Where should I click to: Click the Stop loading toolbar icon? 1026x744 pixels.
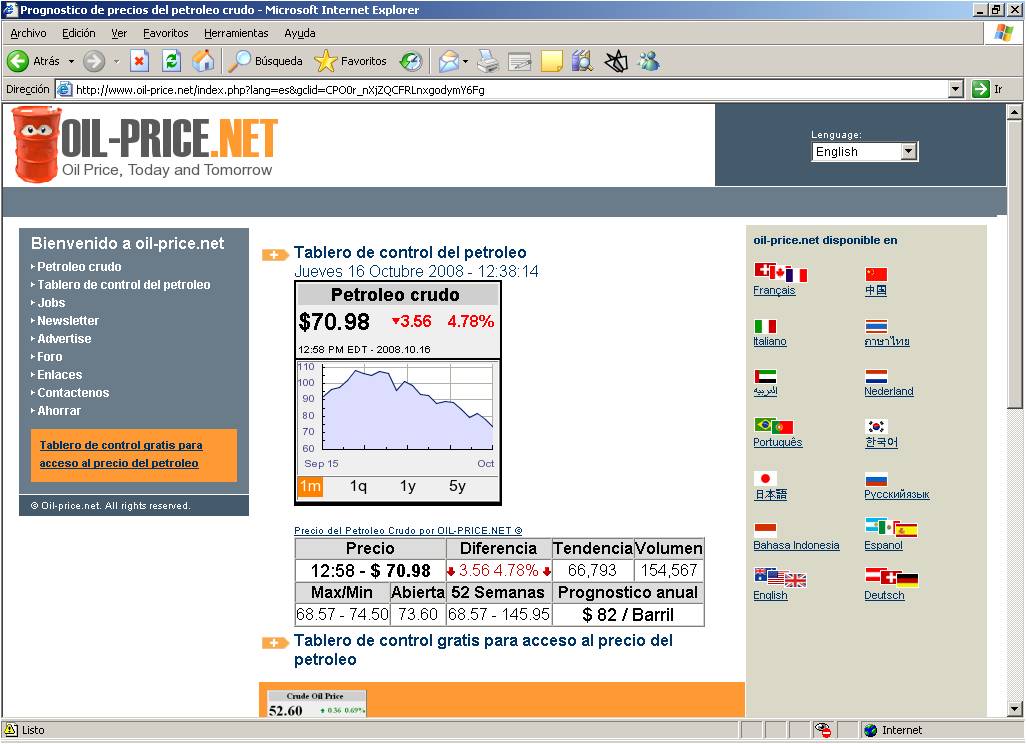[139, 62]
